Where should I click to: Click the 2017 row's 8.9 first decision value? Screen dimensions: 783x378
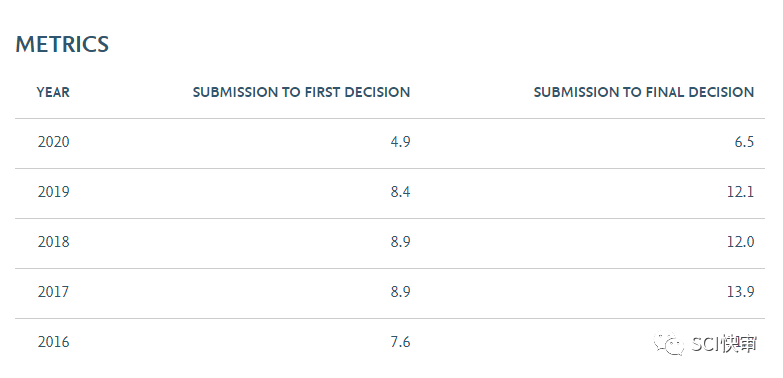tap(400, 292)
